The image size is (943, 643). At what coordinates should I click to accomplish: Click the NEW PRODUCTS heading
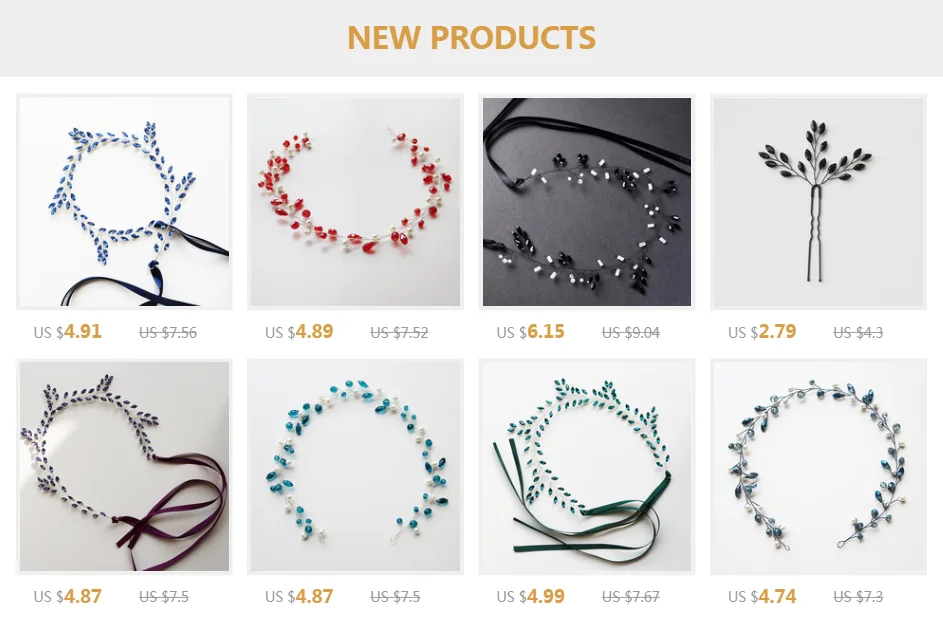(x=472, y=37)
